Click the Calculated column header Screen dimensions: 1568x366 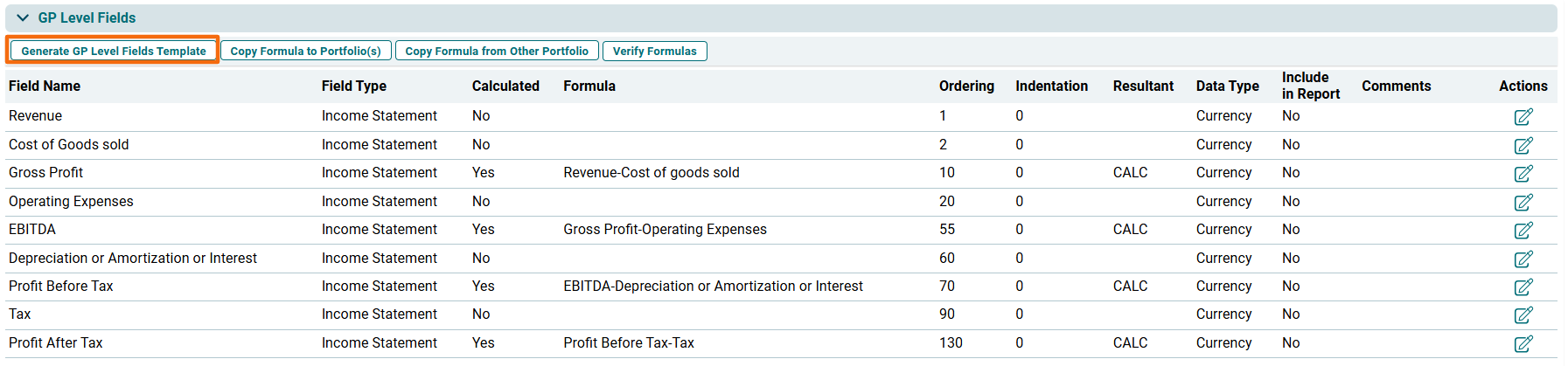pyautogui.click(x=505, y=86)
